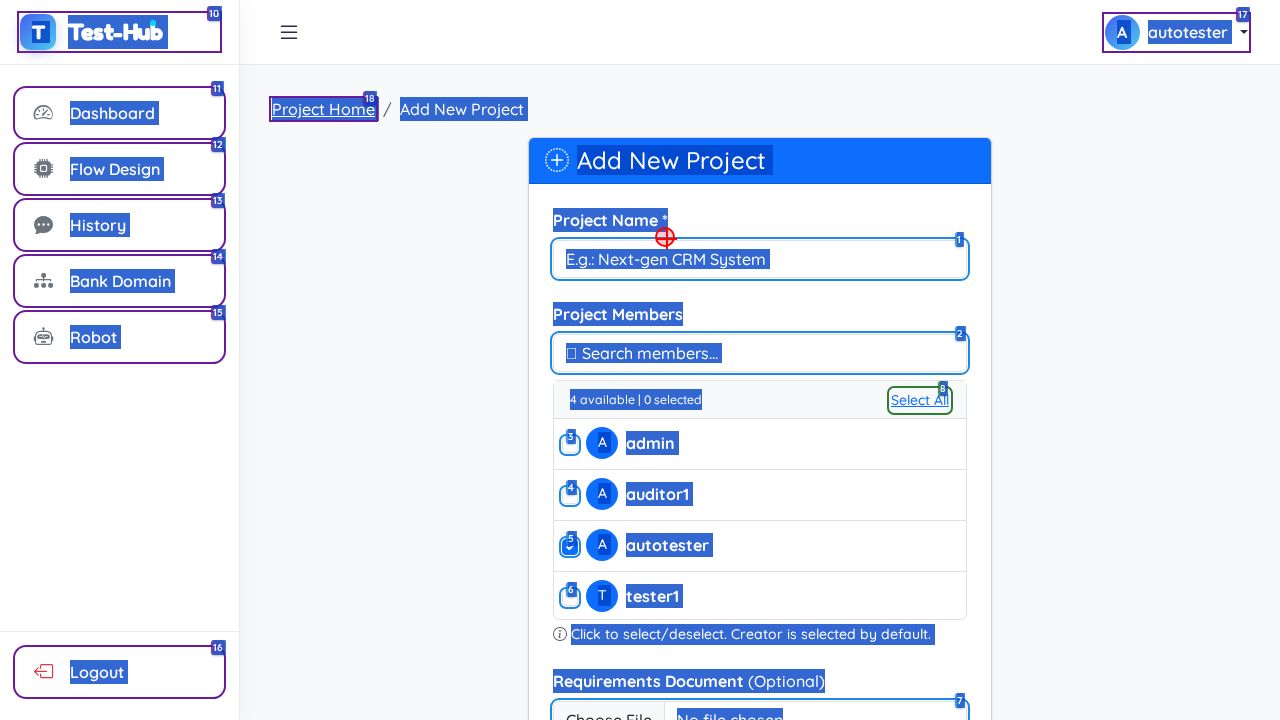Click the Dashboard gauge icon
Image resolution: width=1280 pixels, height=720 pixels.
pos(43,113)
